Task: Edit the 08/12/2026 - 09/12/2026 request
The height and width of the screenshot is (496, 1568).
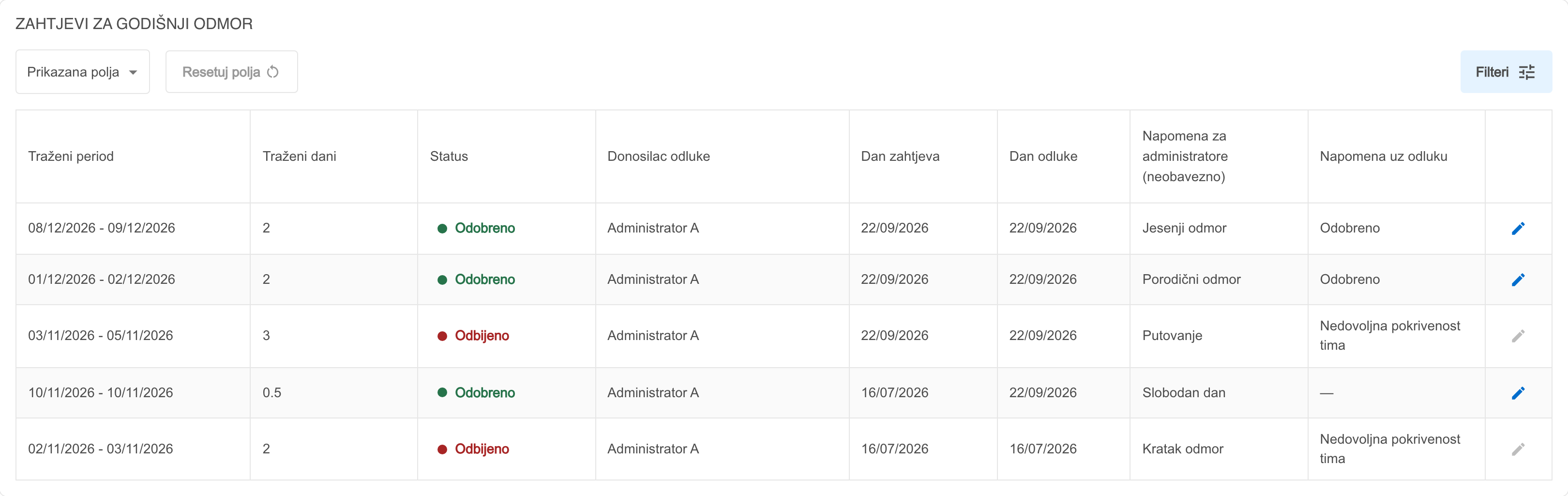Action: point(1518,229)
